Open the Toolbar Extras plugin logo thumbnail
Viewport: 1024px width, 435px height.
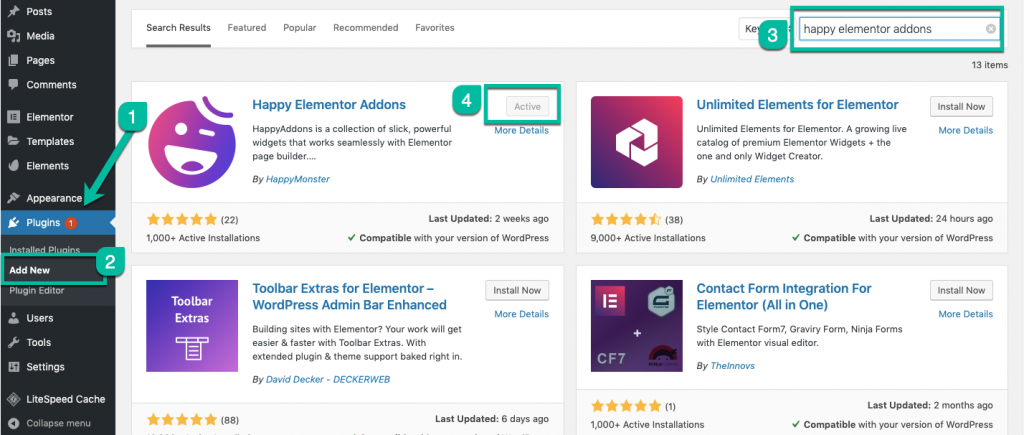[193, 326]
